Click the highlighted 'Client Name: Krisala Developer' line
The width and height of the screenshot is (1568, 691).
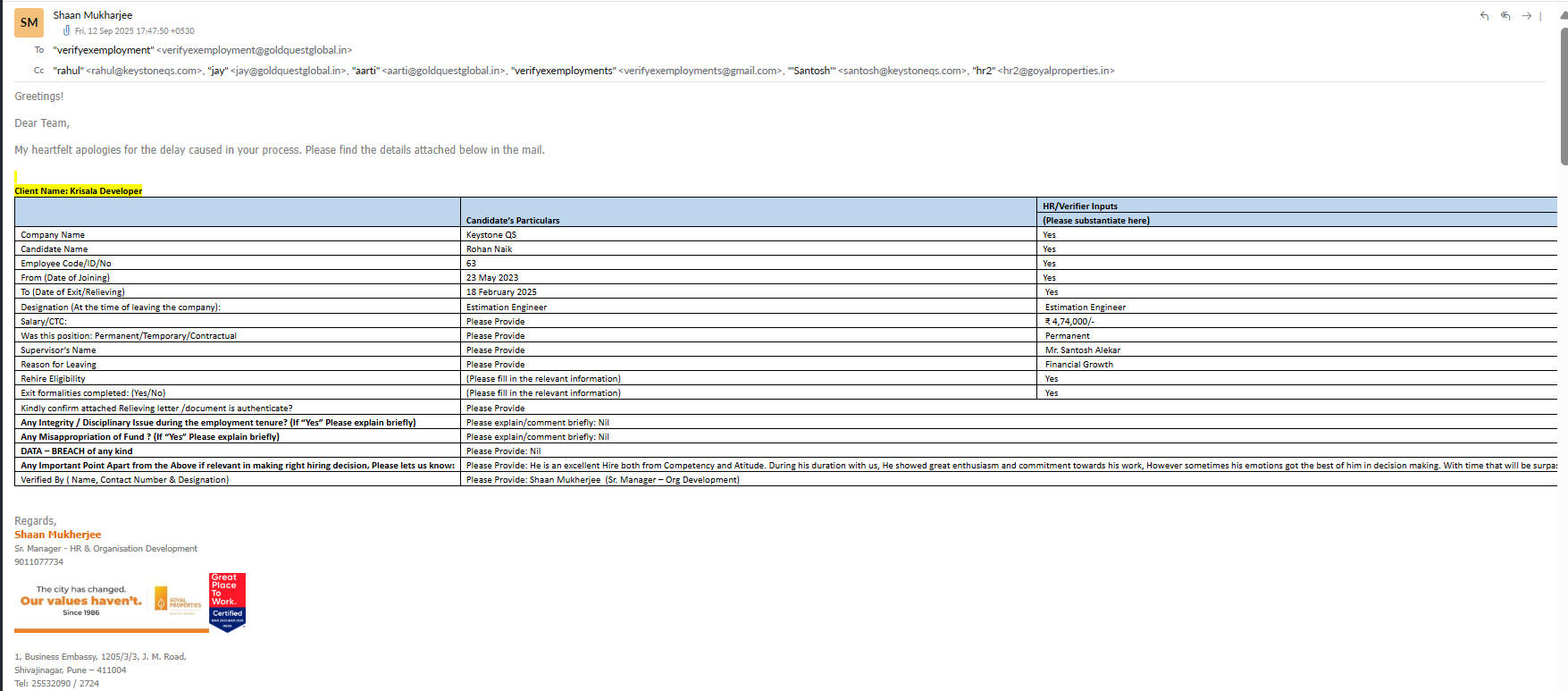[79, 190]
